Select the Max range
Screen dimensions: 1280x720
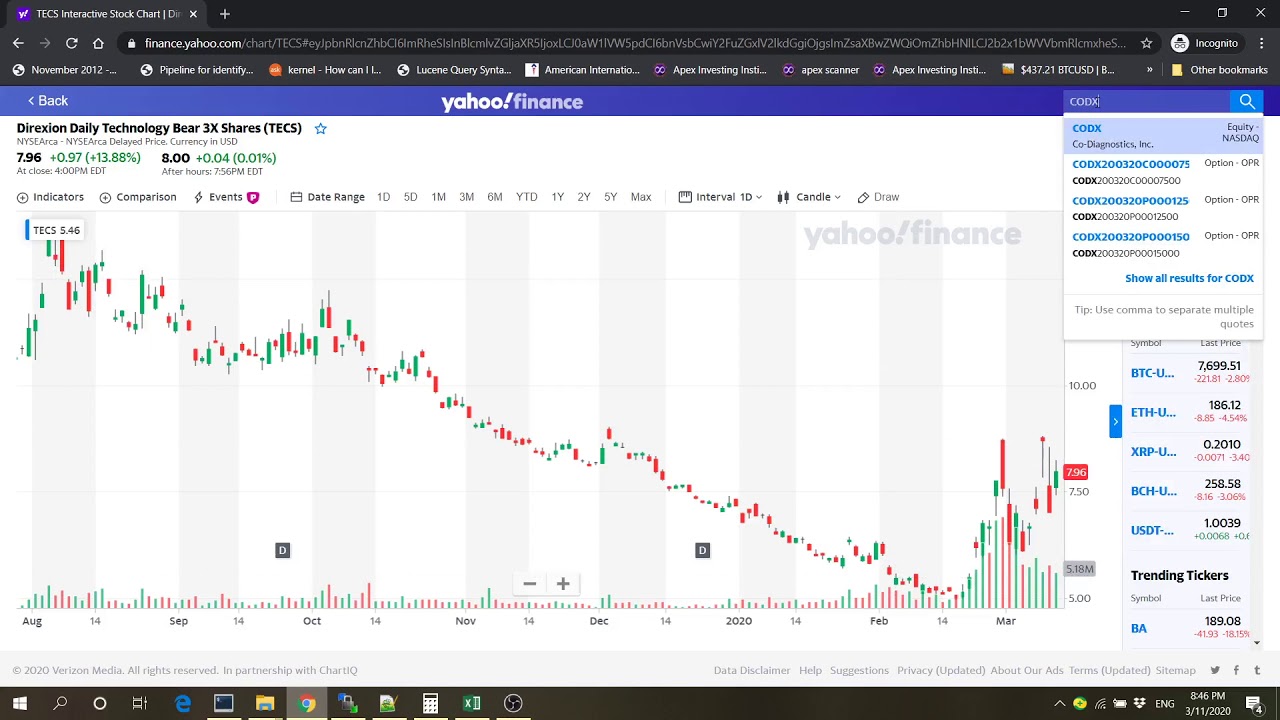point(641,197)
